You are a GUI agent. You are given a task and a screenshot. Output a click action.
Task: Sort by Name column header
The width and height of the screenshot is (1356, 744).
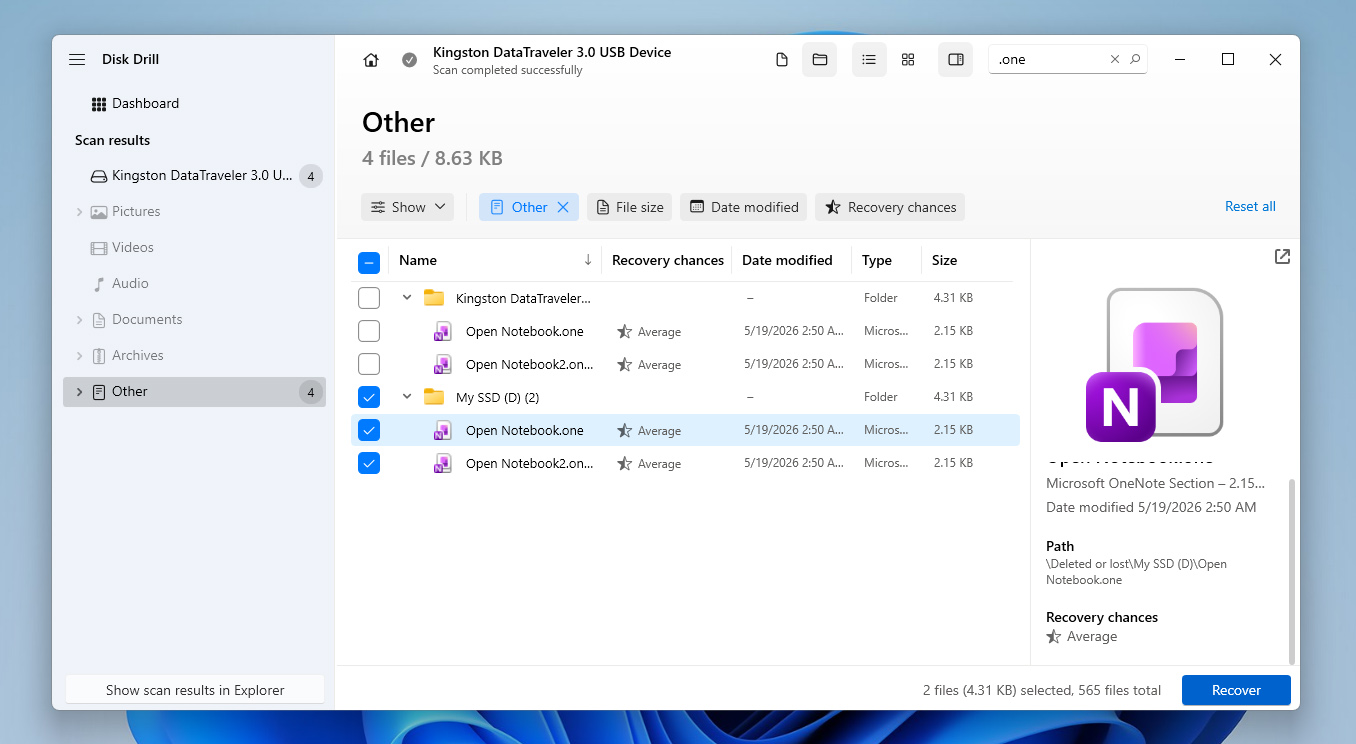(x=418, y=260)
